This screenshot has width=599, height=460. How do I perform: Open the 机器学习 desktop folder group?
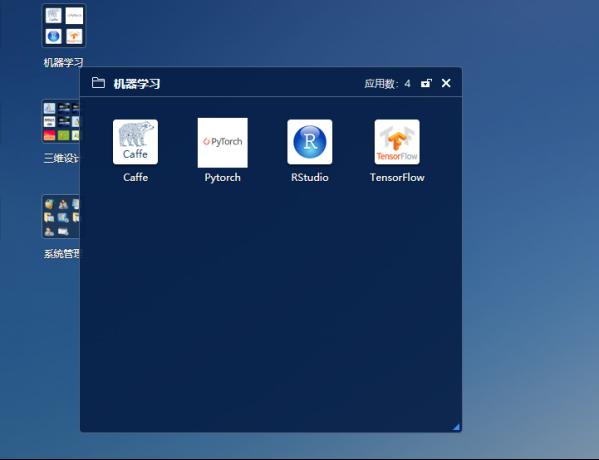64,26
